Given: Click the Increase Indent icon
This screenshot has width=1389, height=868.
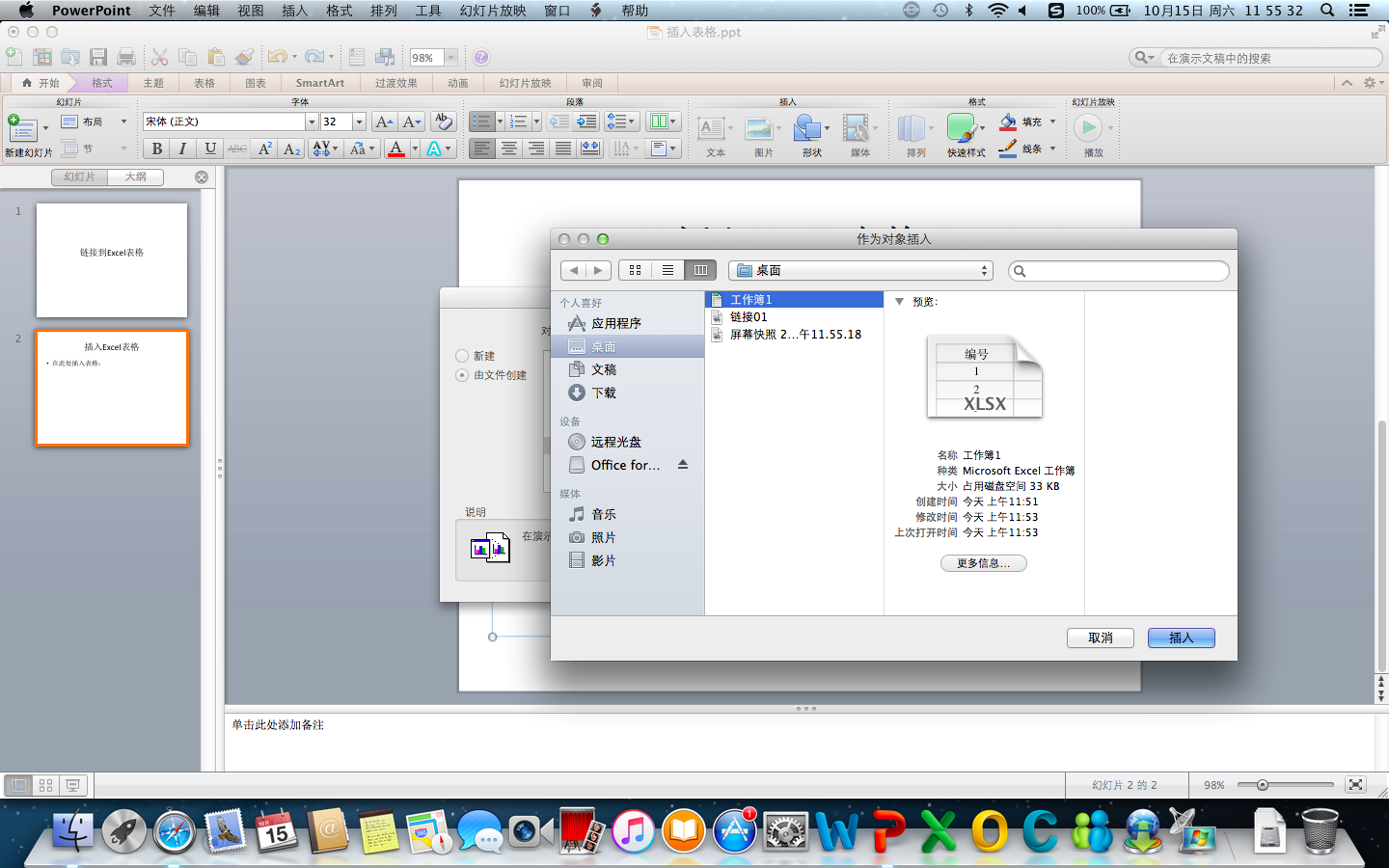Looking at the screenshot, I should click(586, 122).
